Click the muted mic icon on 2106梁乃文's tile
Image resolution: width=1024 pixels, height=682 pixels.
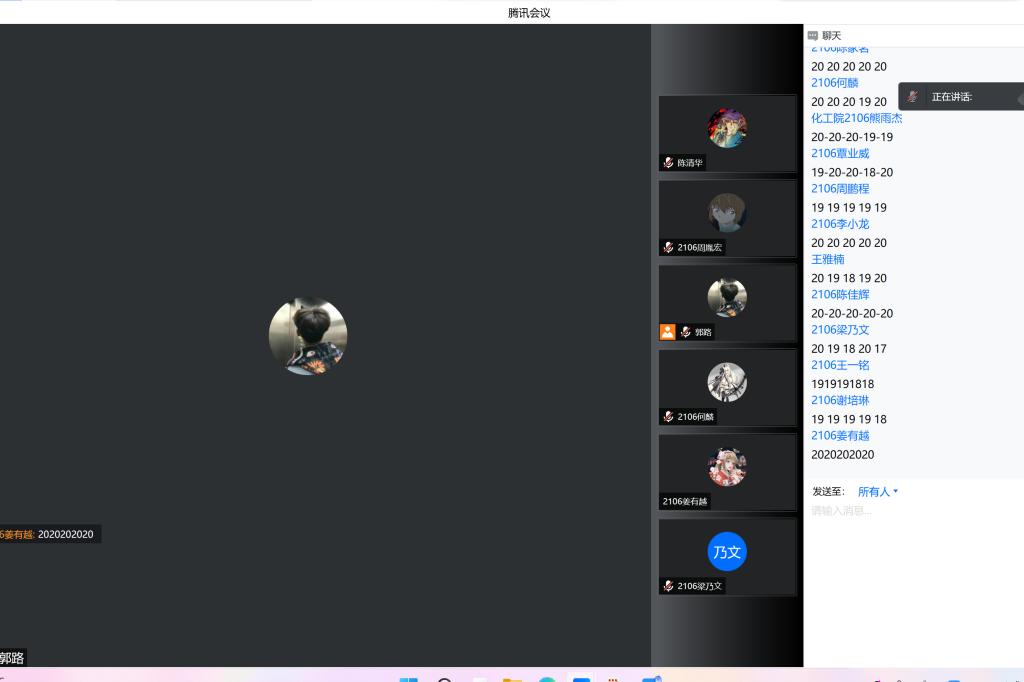pos(668,586)
